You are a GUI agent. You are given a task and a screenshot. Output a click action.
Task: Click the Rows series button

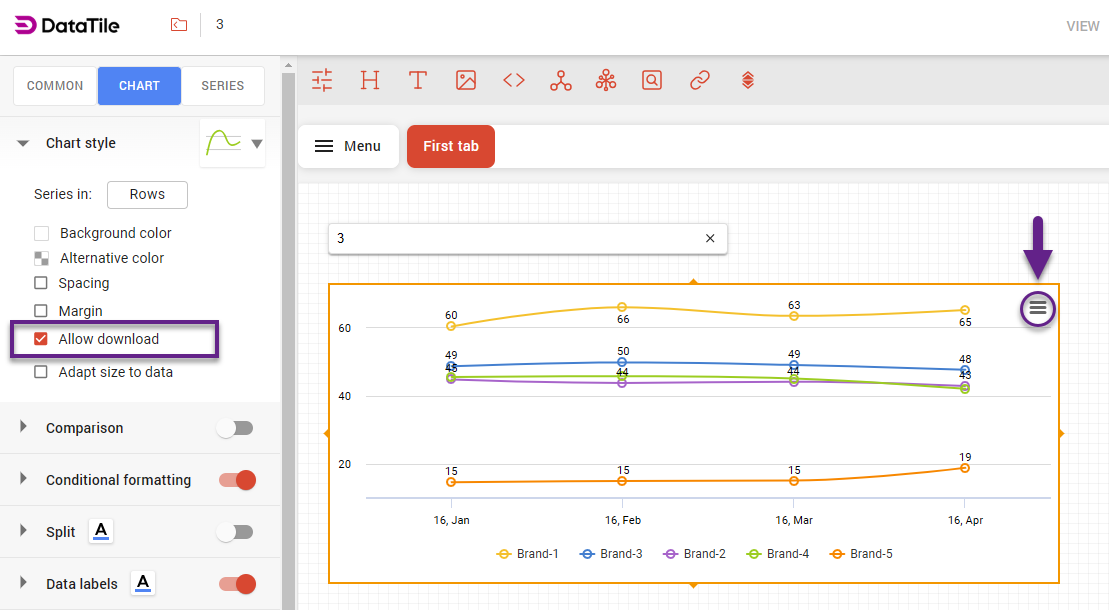click(147, 194)
